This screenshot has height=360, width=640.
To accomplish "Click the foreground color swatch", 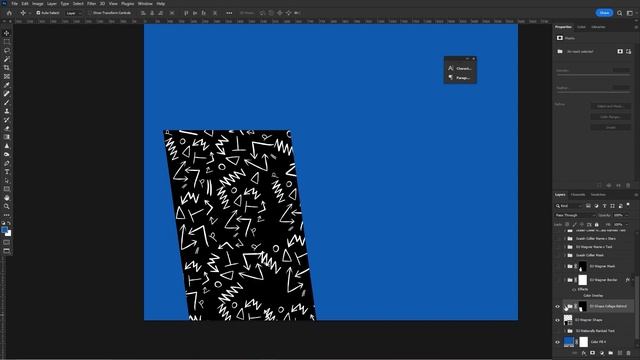I will point(4,230).
